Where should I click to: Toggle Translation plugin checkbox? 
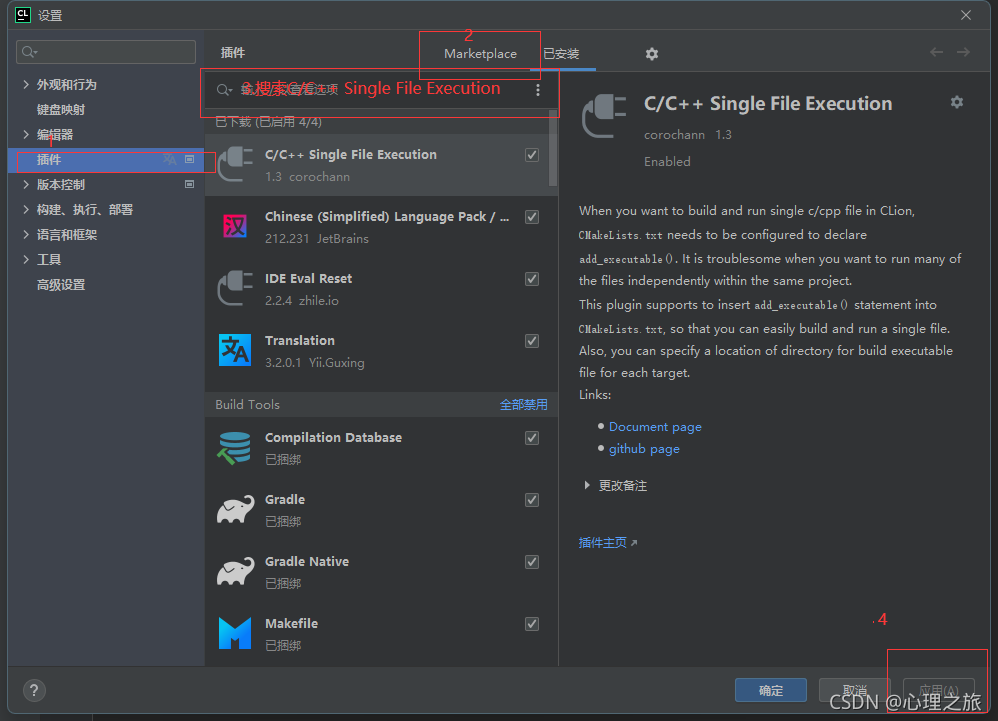pos(532,341)
